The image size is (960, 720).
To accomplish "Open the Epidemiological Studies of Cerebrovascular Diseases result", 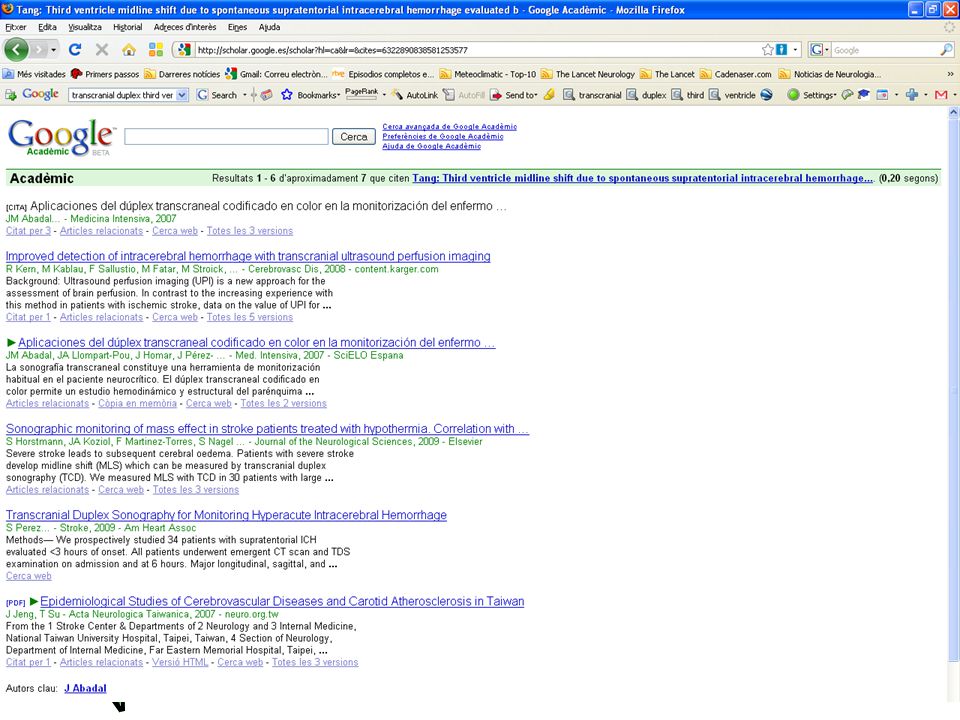I will pyautogui.click(x=282, y=601).
